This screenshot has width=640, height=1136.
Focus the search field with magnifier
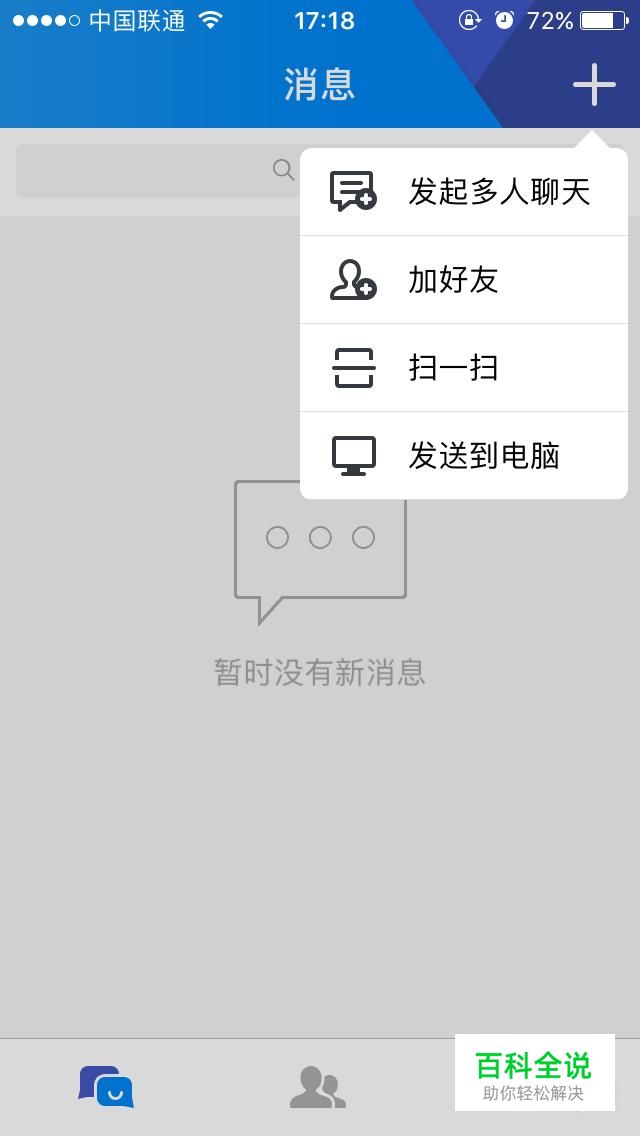click(x=158, y=171)
